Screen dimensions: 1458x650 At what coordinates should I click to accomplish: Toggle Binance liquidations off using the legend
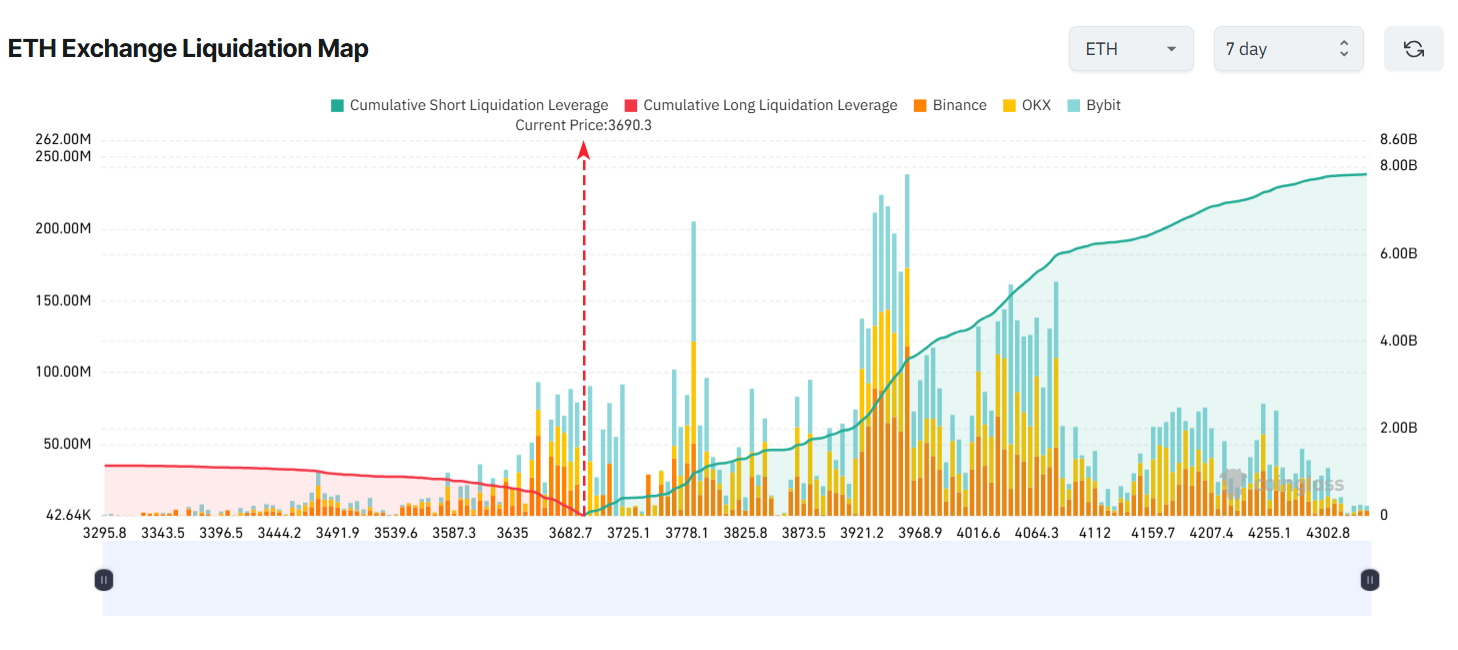pos(947,105)
